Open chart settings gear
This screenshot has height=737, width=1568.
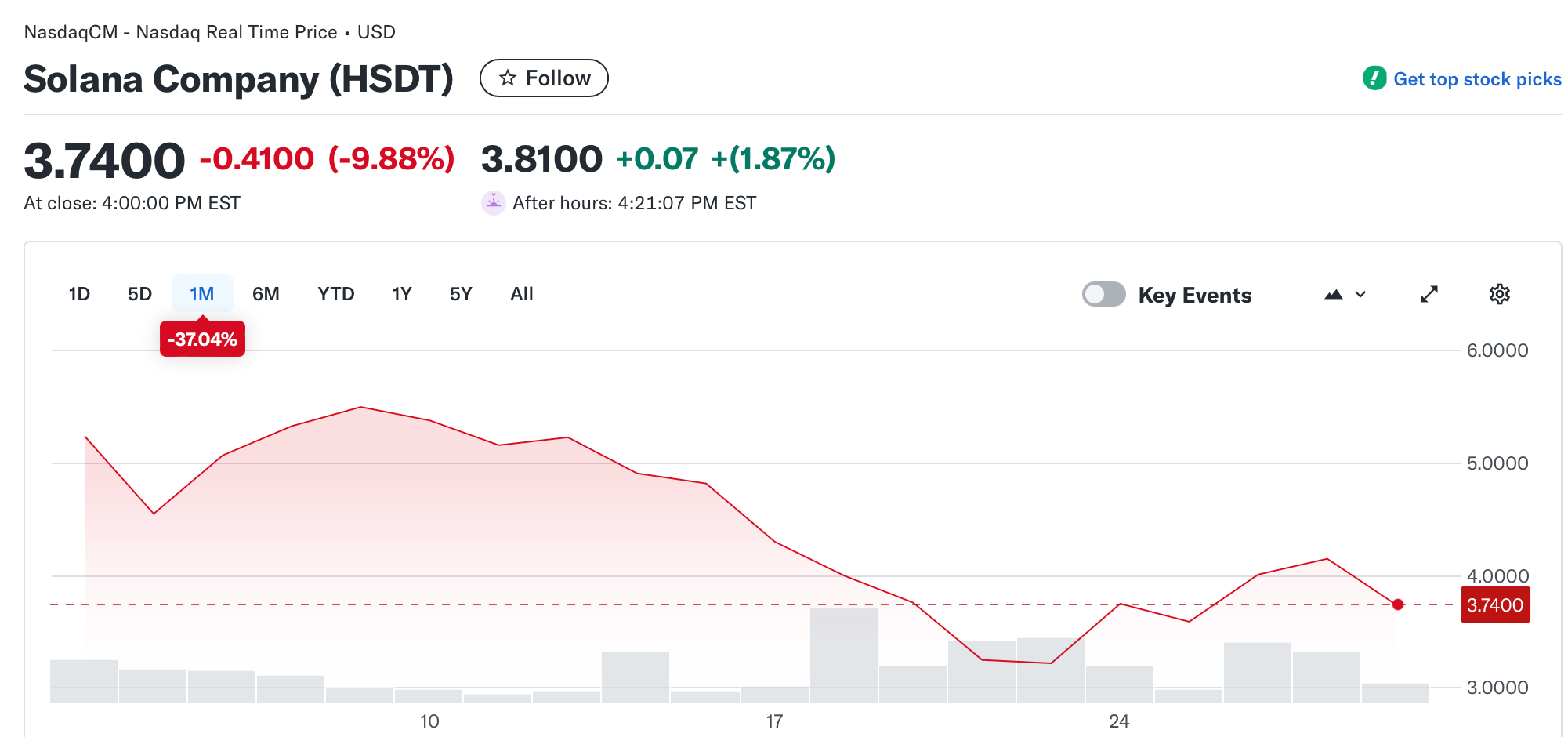tap(1499, 295)
